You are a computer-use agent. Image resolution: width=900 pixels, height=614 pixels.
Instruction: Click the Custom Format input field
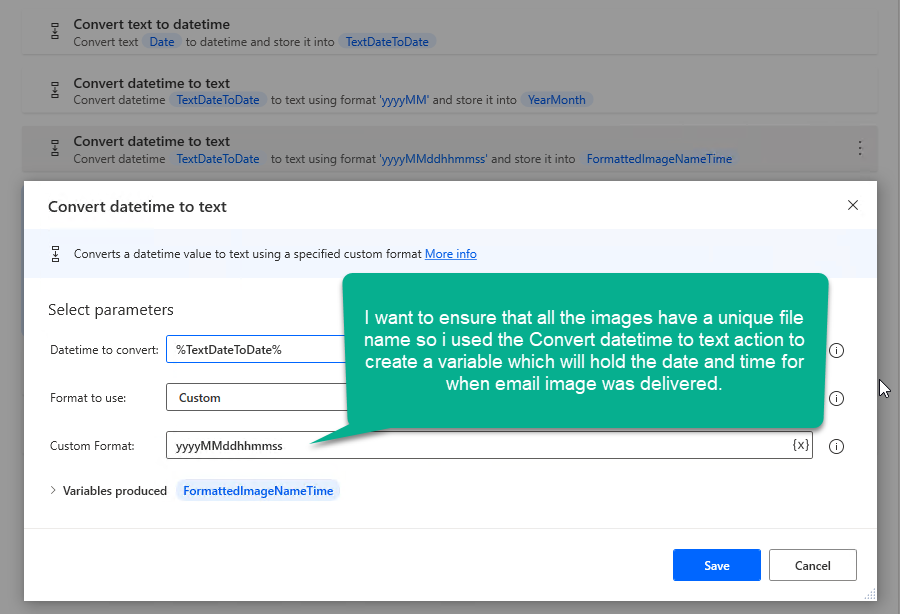point(489,445)
